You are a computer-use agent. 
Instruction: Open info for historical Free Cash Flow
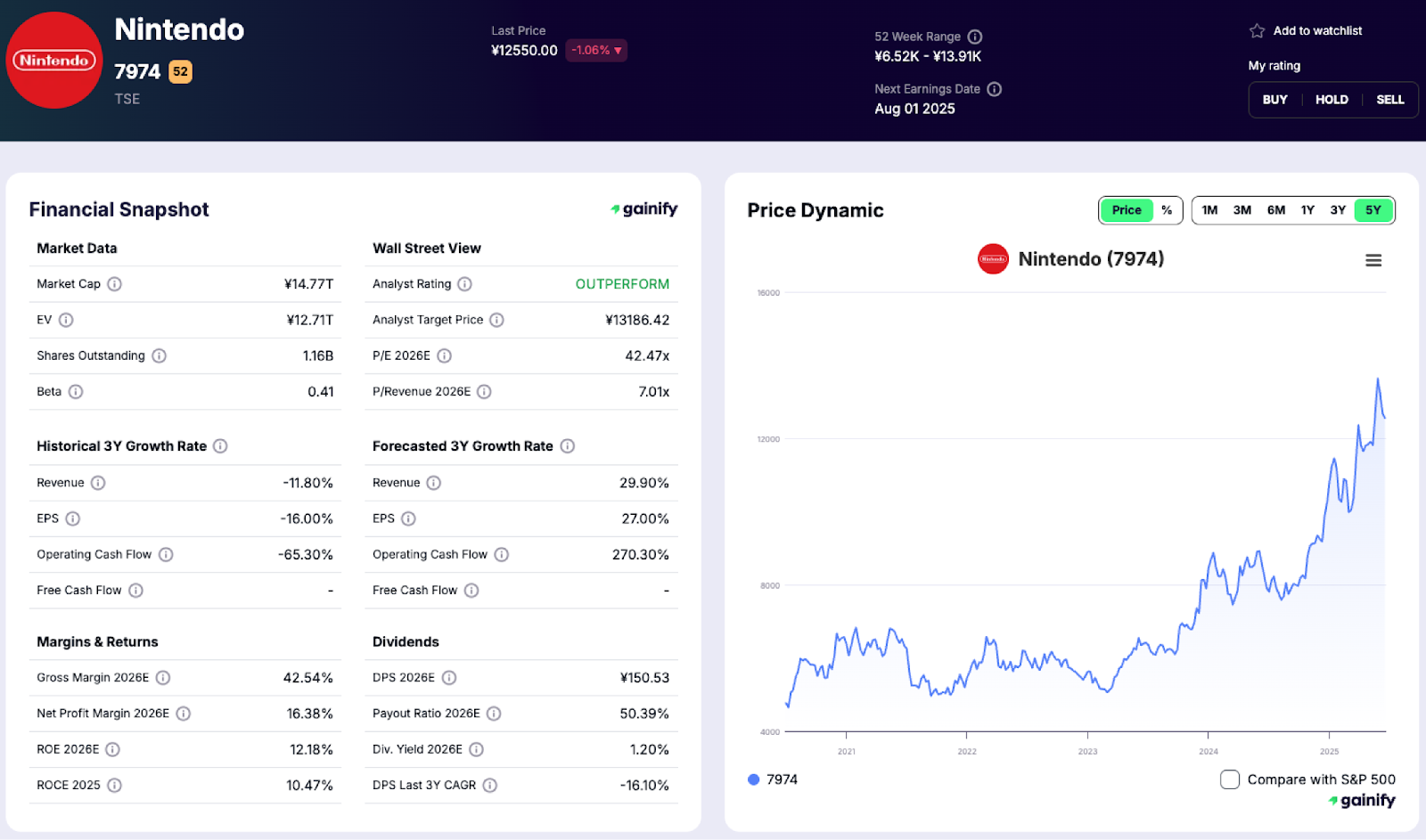(x=135, y=591)
